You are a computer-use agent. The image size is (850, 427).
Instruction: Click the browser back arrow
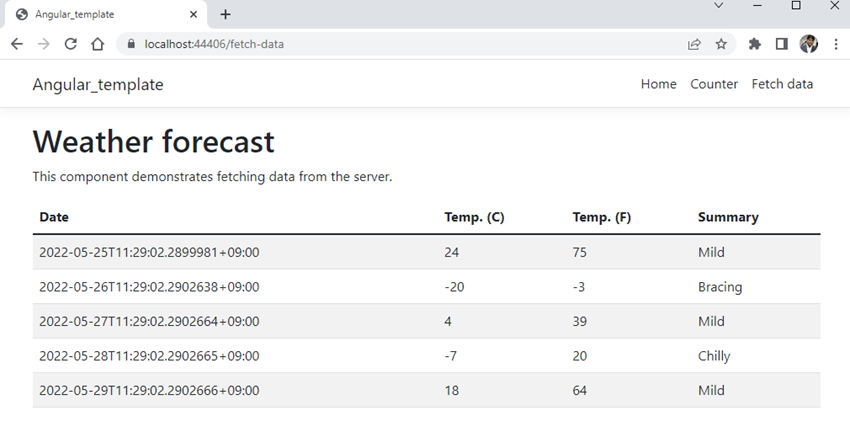[16, 44]
